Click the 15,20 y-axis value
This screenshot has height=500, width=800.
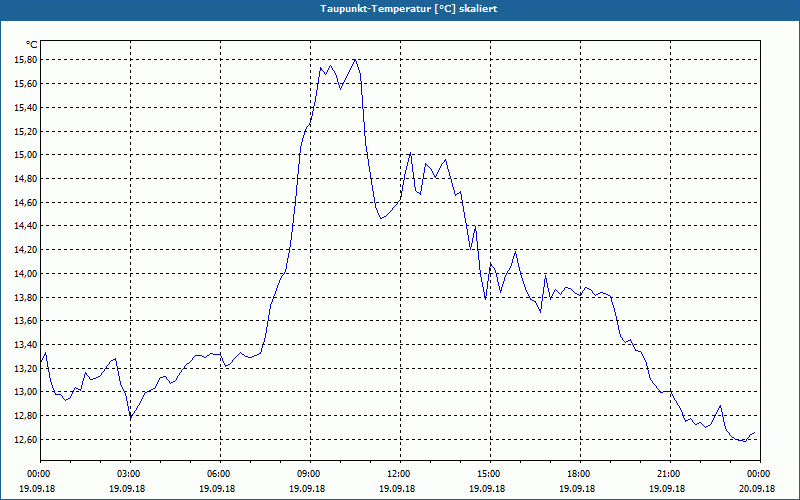tap(26, 131)
